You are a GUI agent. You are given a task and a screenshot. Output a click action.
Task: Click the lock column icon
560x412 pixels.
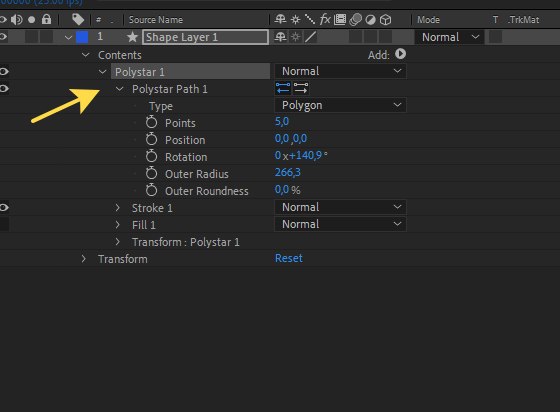tap(46, 19)
